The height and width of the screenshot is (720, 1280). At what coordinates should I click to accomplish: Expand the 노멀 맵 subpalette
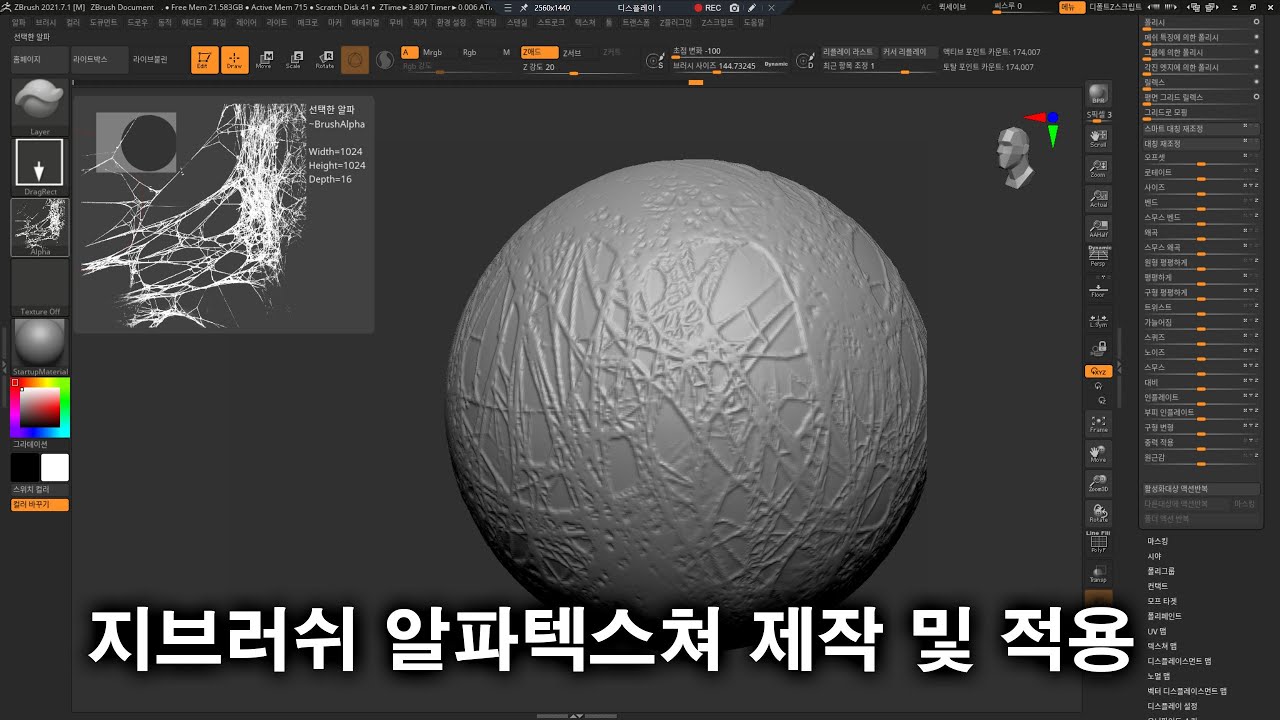pos(1158,676)
